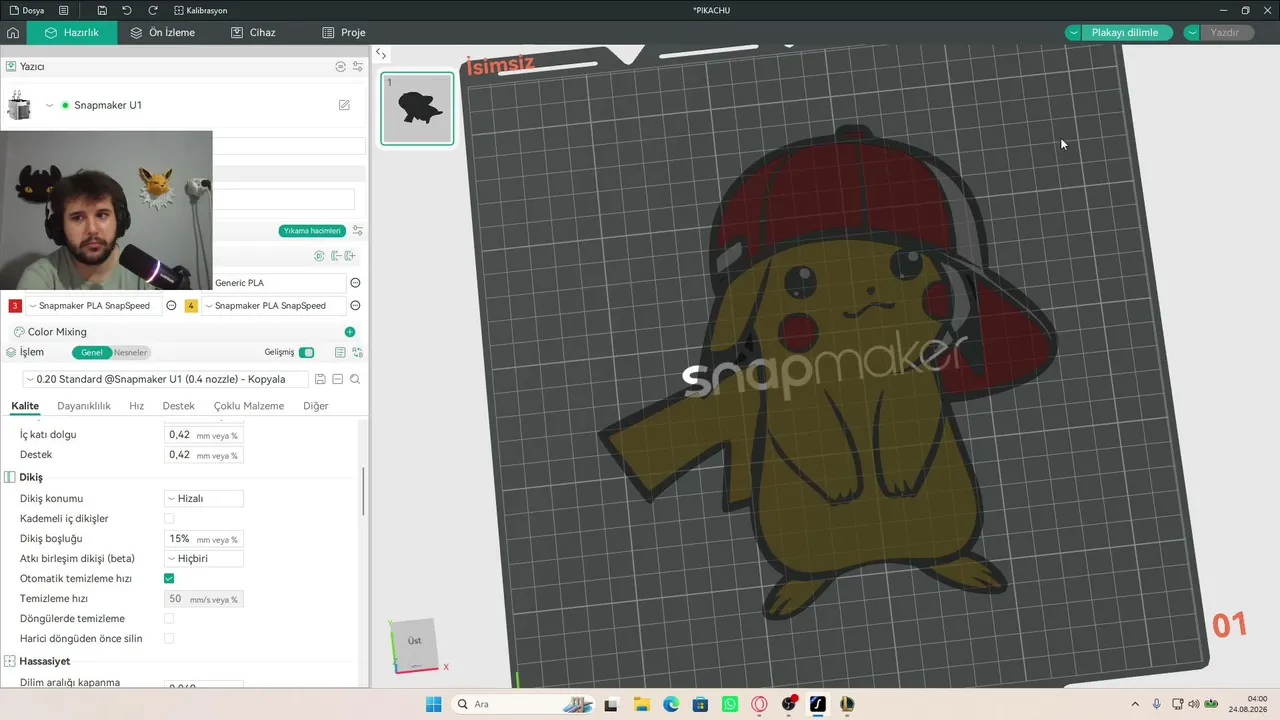Open the Çoklu Malzeme settings tab
1280x720 pixels.
249,406
